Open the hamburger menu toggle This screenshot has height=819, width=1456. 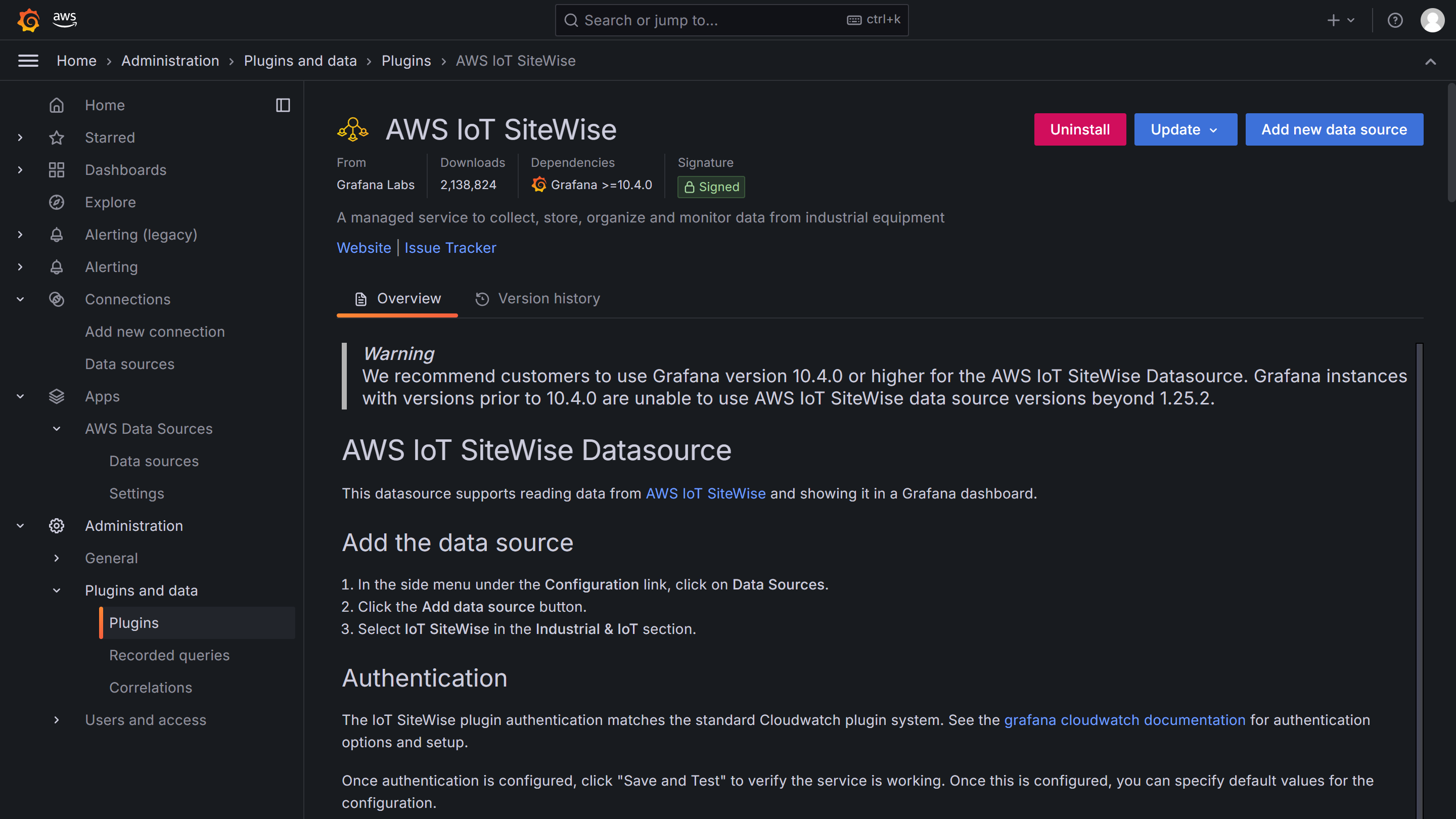28,61
